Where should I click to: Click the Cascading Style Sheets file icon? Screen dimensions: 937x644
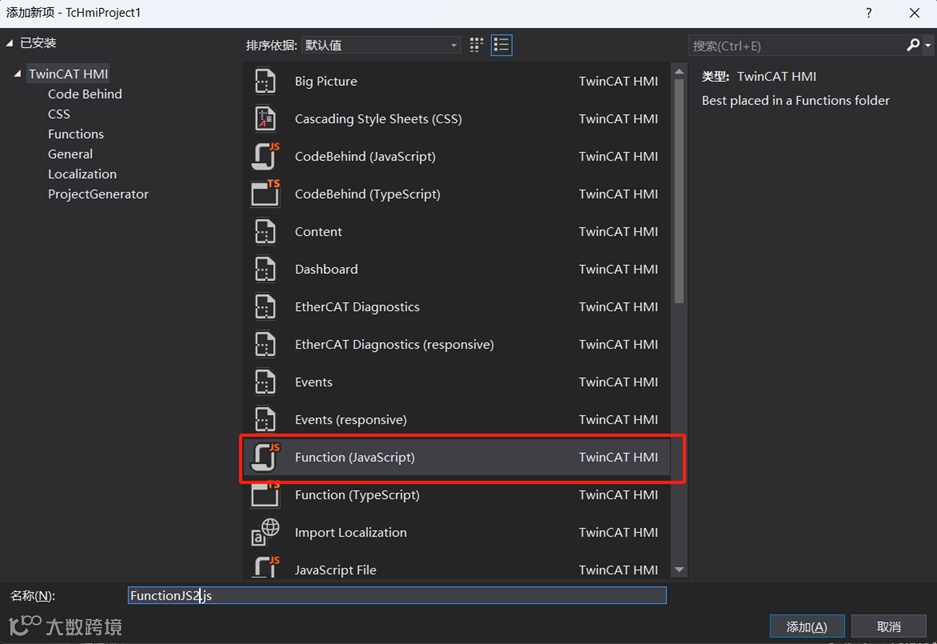coord(265,119)
